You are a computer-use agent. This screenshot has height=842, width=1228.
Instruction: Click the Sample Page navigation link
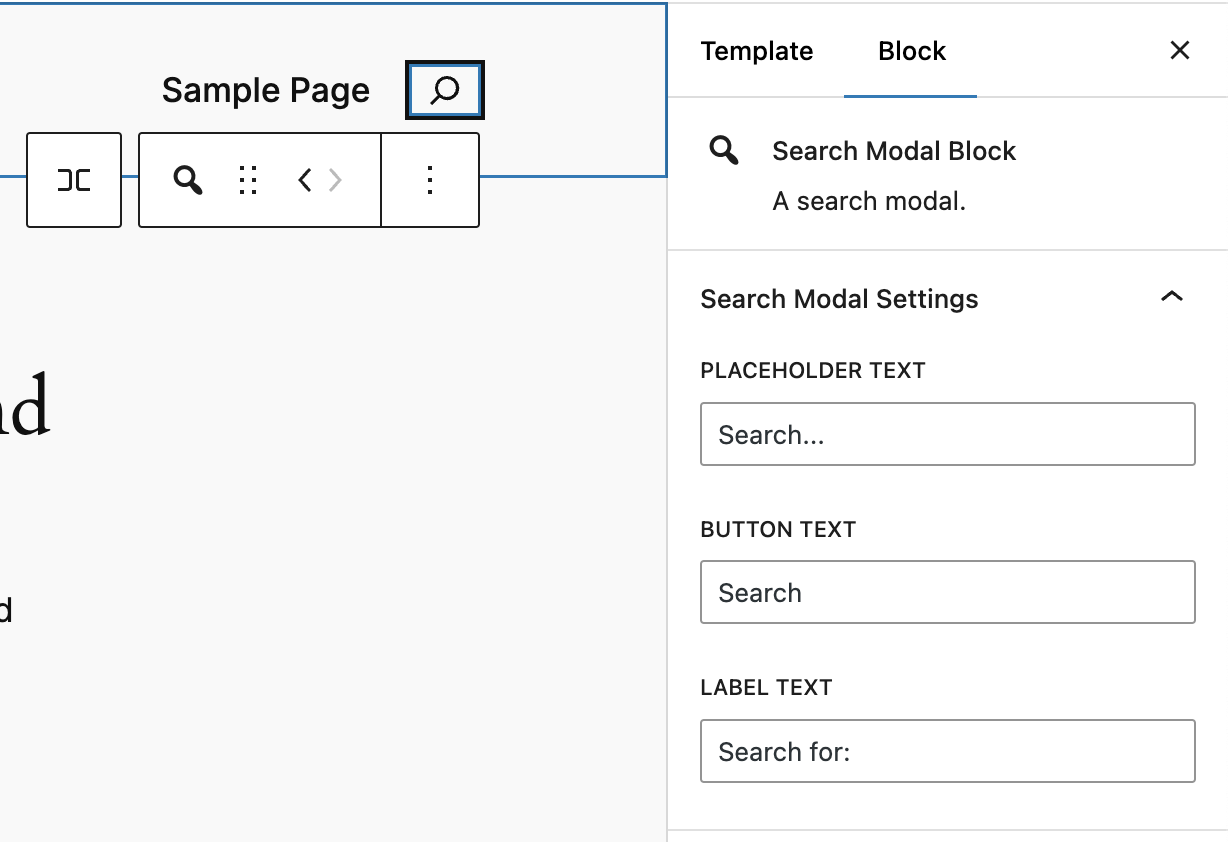point(266,91)
